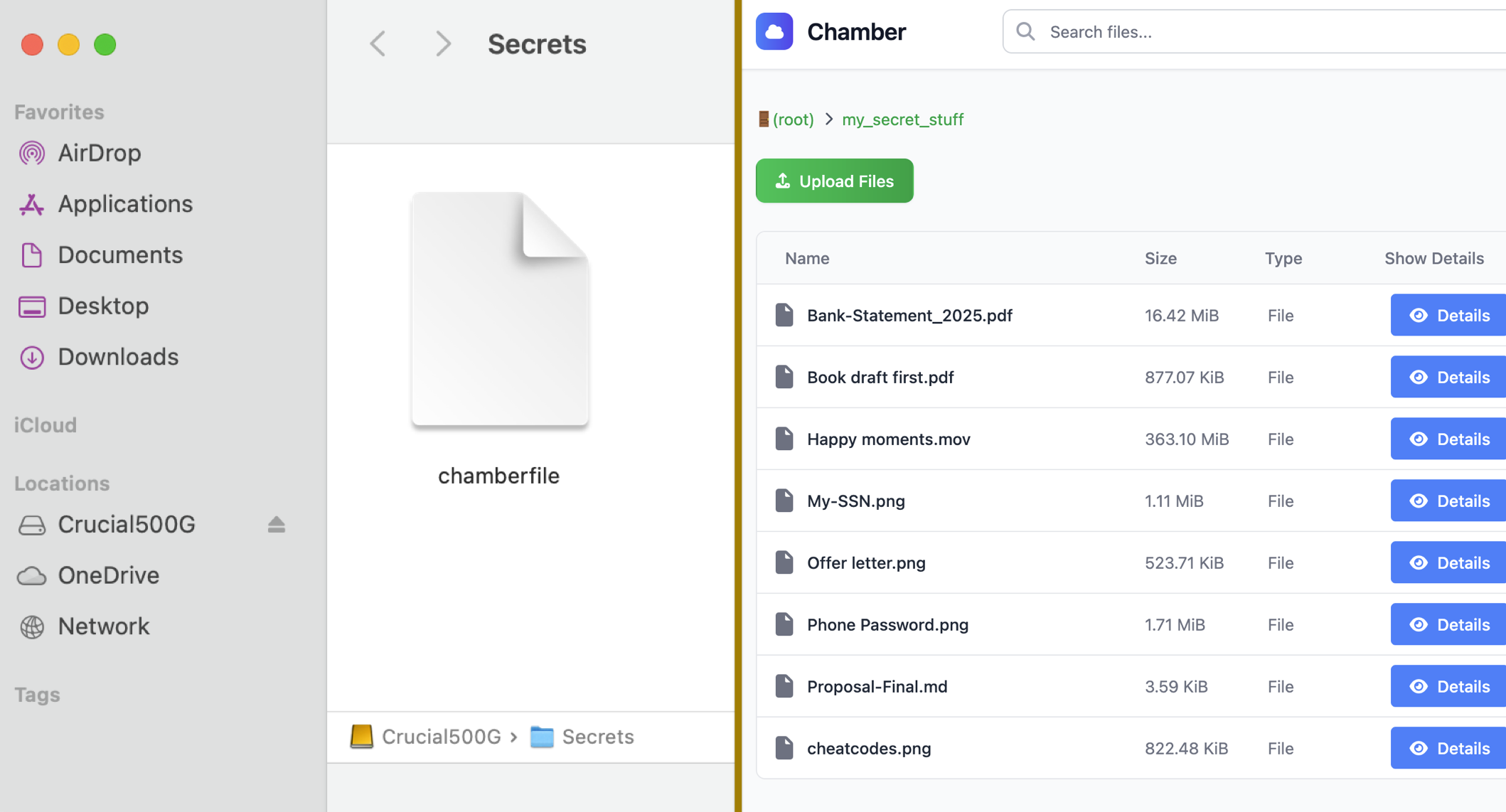Show details for My-SSN.png
1506x812 pixels.
pyautogui.click(x=1448, y=501)
